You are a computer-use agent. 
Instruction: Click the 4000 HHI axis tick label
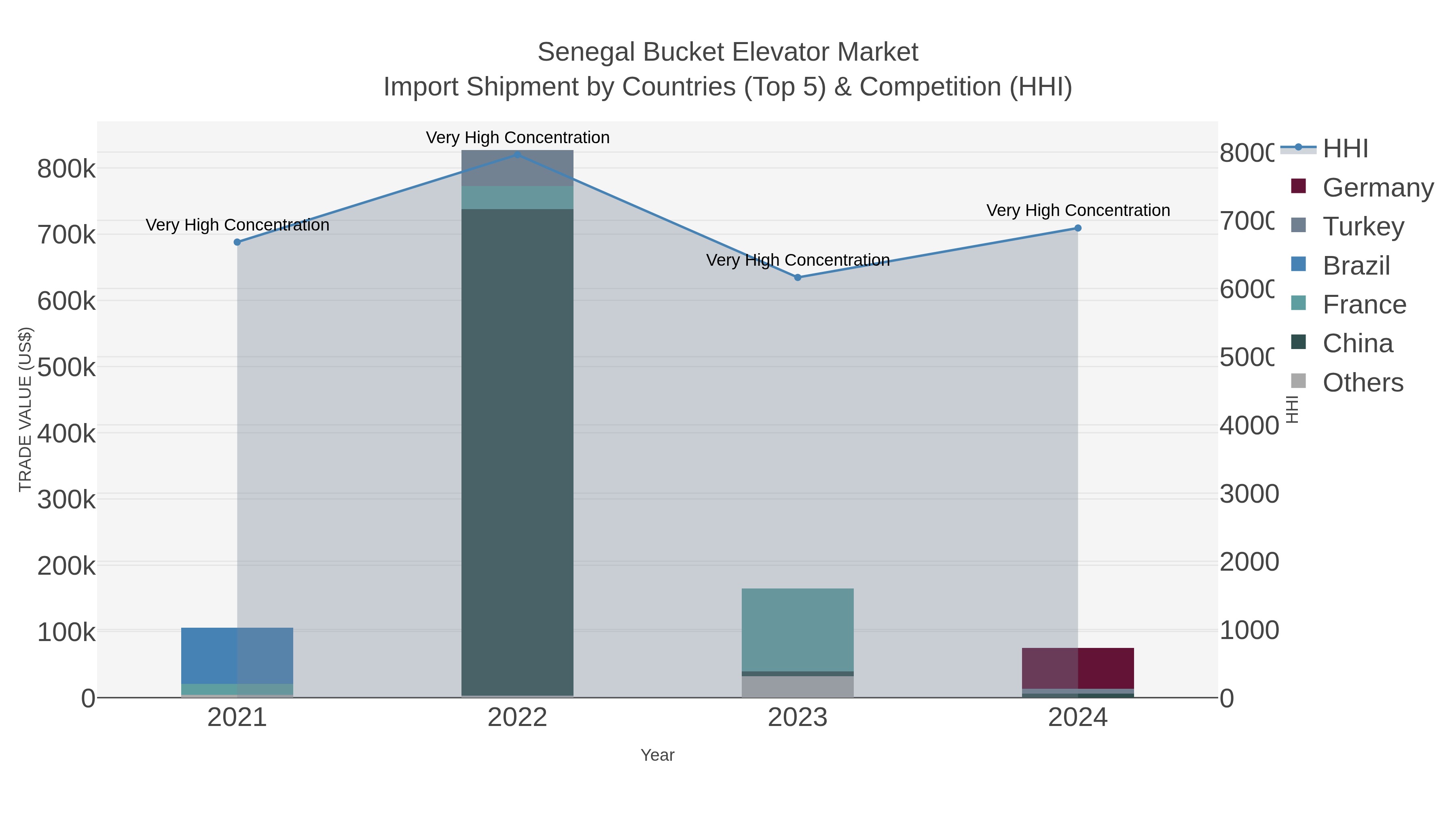[x=1249, y=425]
